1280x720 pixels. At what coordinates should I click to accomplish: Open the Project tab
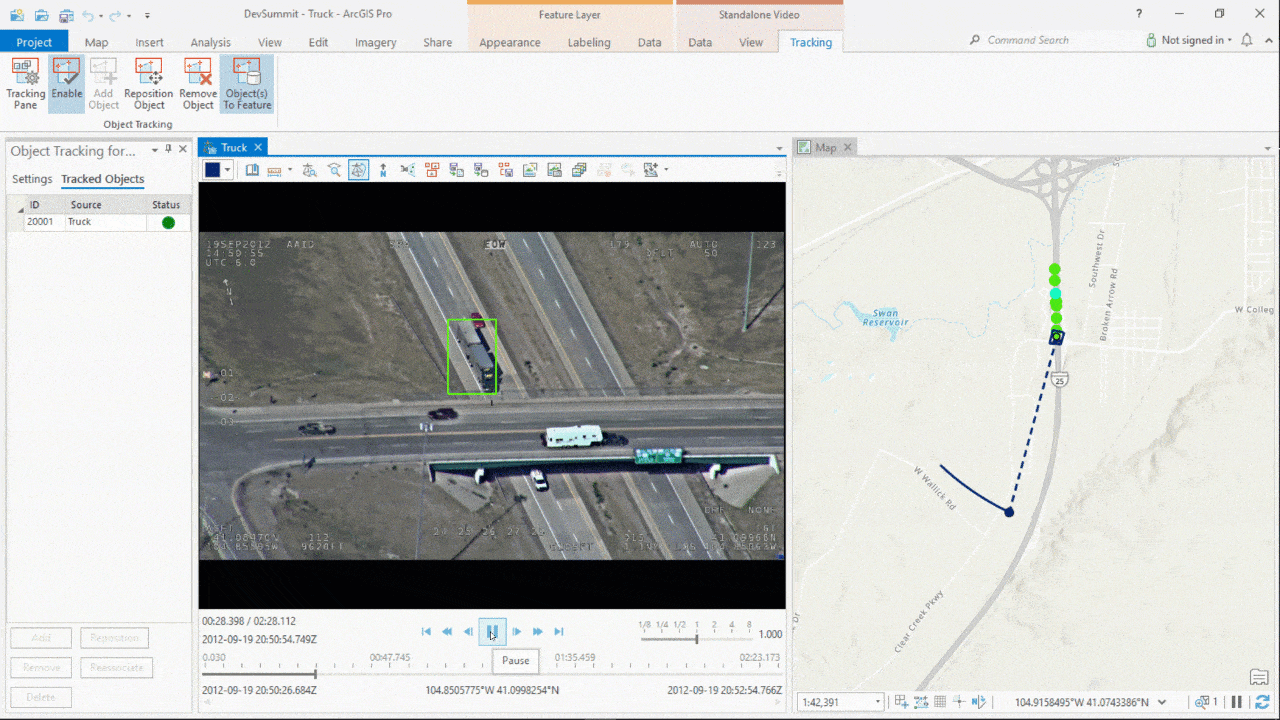click(34, 42)
